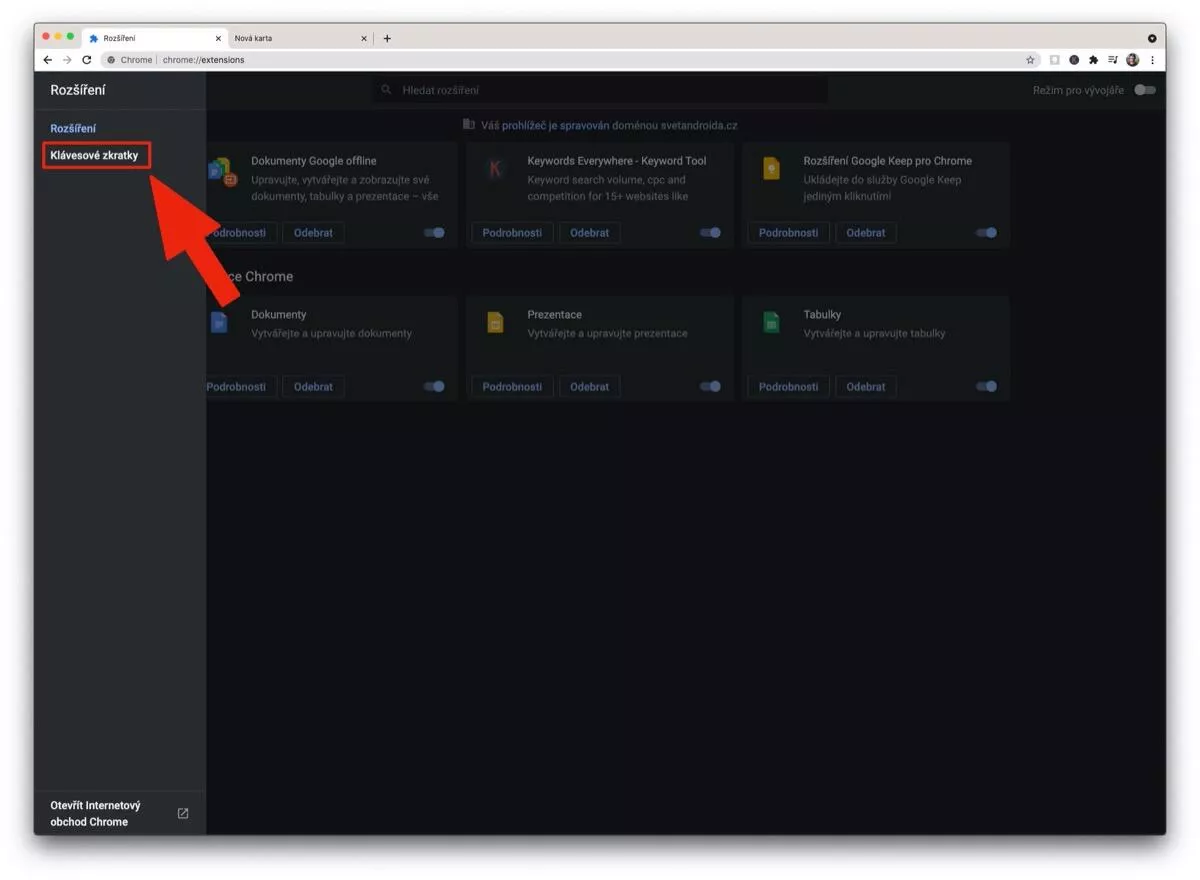This screenshot has width=1200, height=880.
Task: Select Rozšíření in the sidebar
Action: click(73, 129)
